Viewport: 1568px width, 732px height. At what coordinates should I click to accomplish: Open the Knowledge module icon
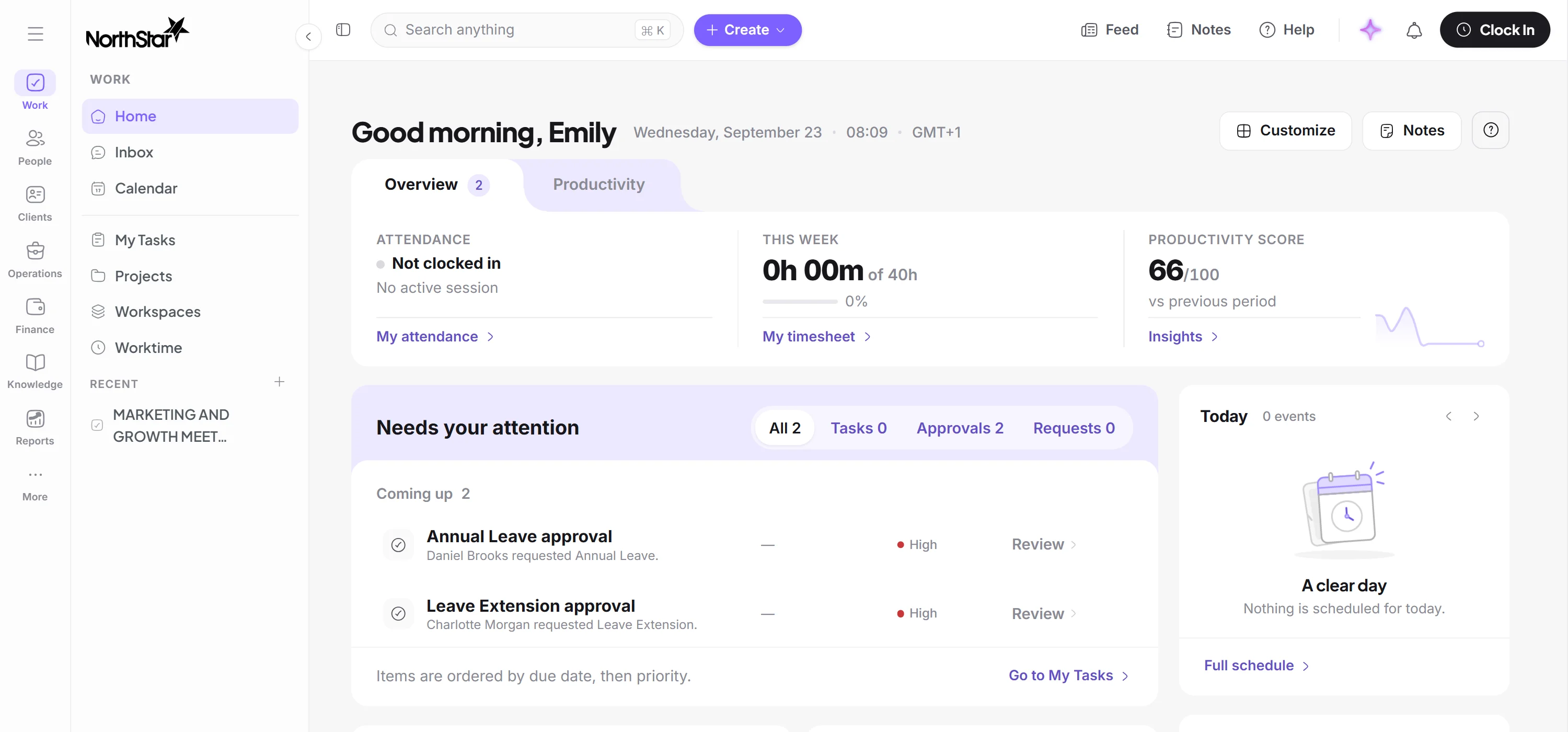36,362
